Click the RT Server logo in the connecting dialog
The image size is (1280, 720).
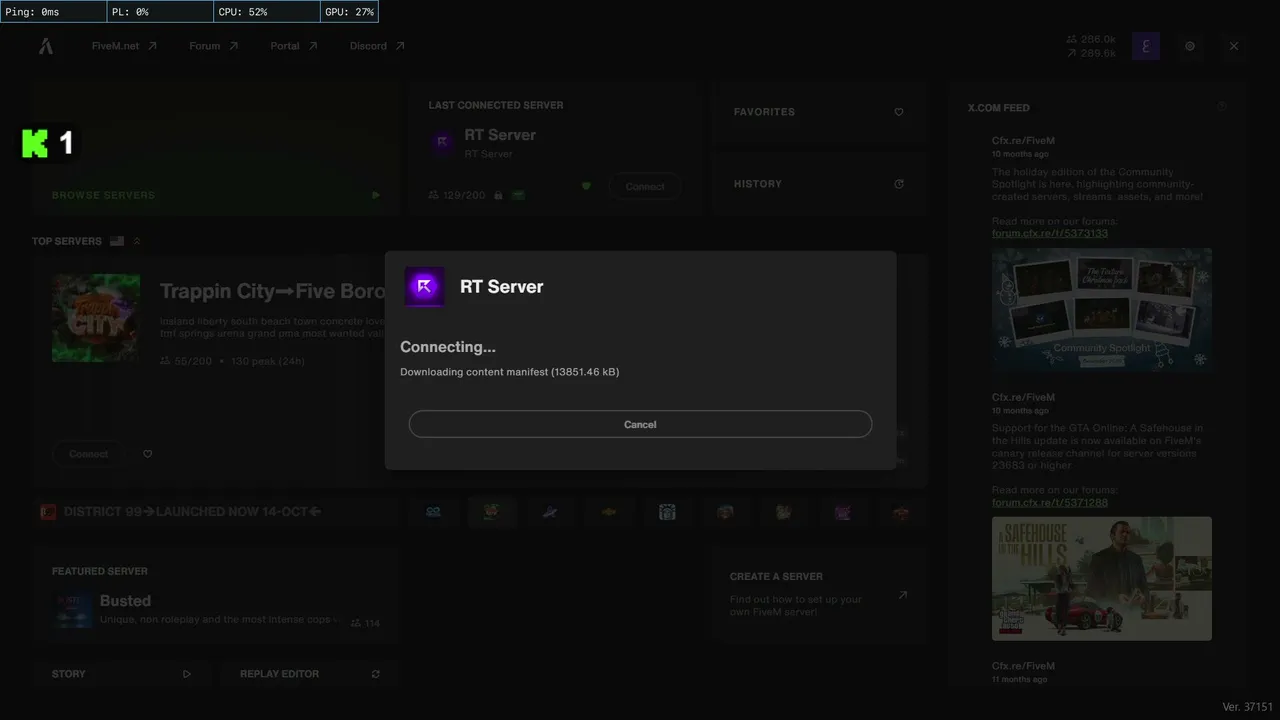click(424, 287)
